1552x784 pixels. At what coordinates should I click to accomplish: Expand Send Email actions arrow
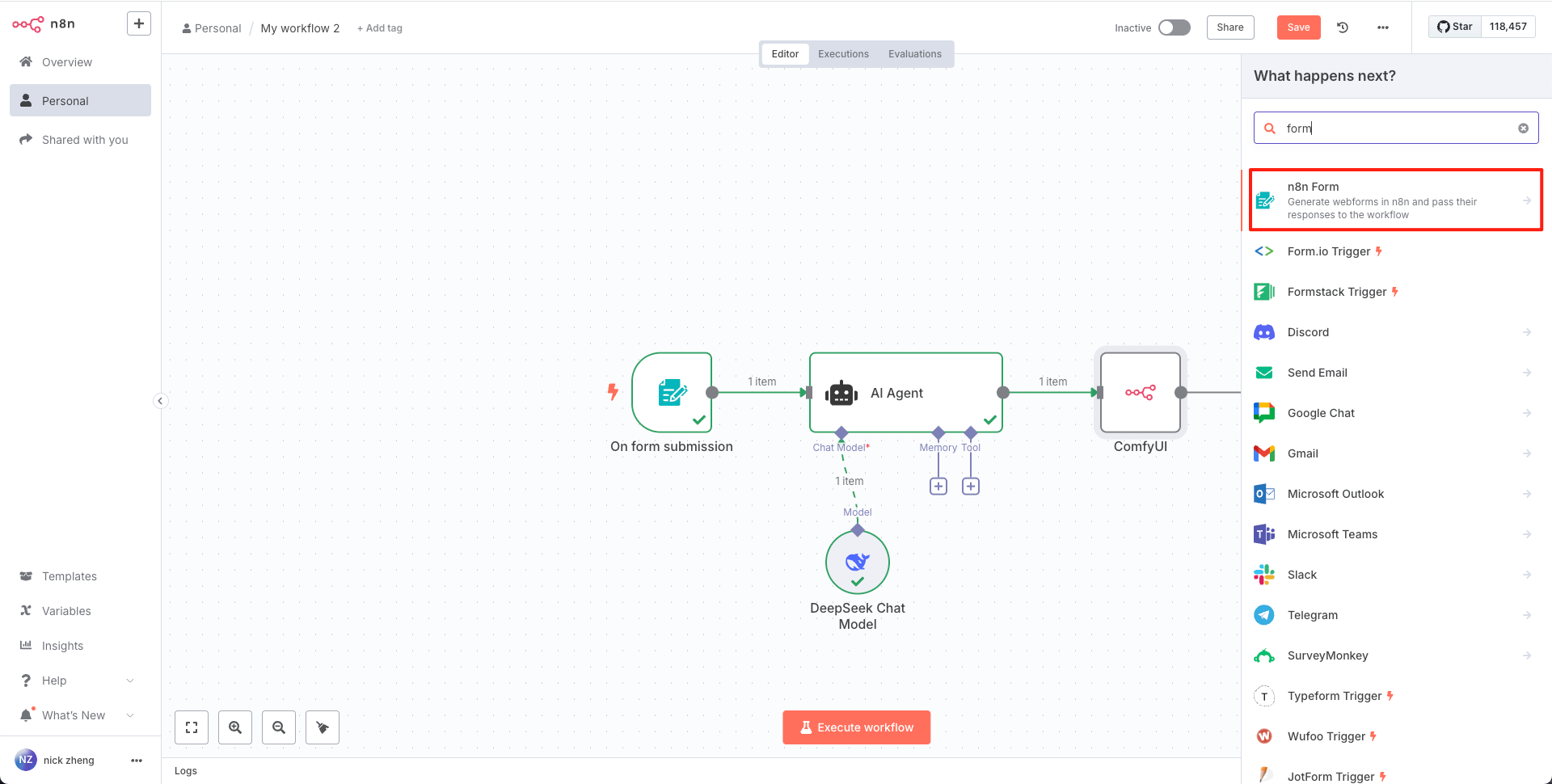point(1527,373)
